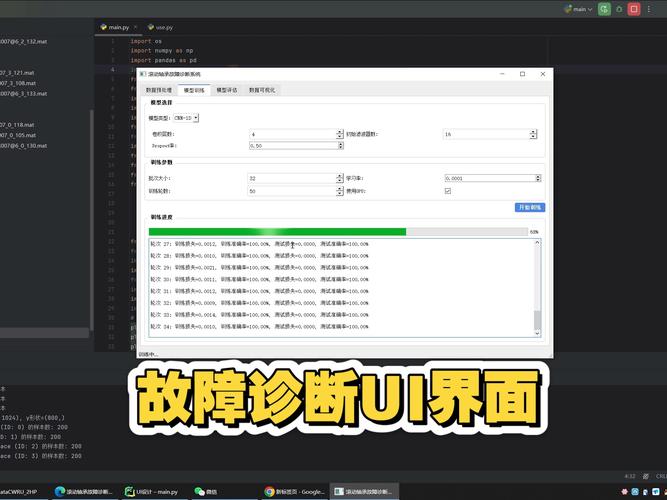The width and height of the screenshot is (667, 500).
Task: Click the log line for 轮次 30
Action: (259, 280)
